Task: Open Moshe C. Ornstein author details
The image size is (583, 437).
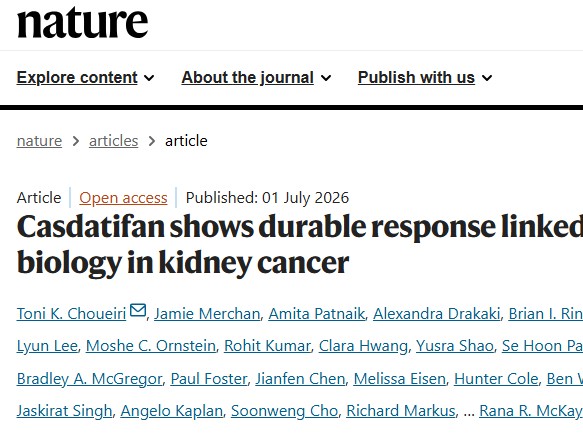Action: (151, 346)
